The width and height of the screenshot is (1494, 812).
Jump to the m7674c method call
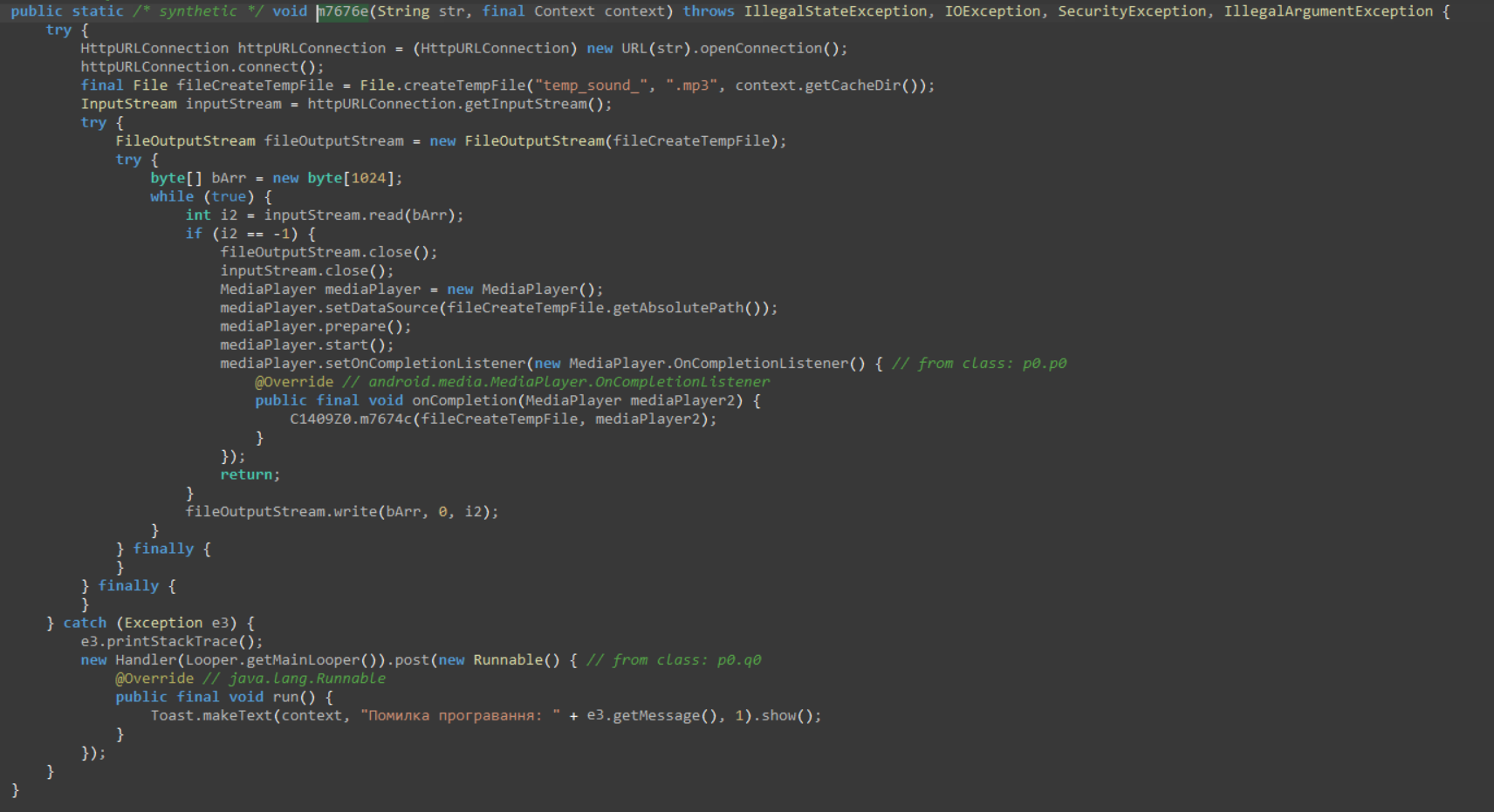click(386, 420)
